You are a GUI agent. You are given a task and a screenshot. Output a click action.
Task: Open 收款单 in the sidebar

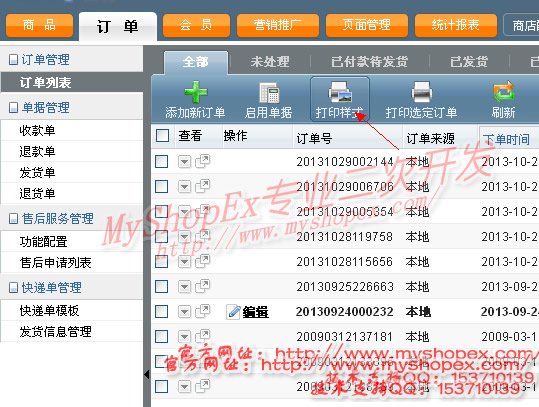point(37,131)
